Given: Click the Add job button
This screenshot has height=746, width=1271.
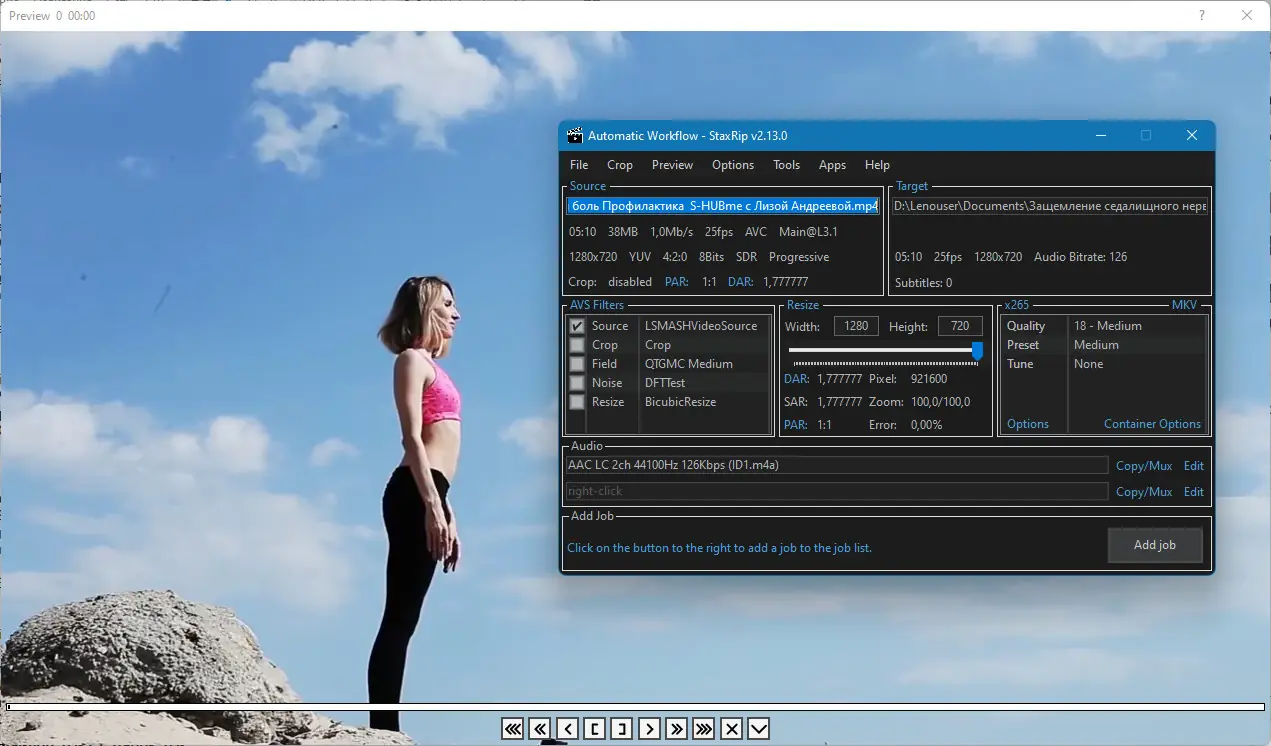Looking at the screenshot, I should [x=1155, y=545].
